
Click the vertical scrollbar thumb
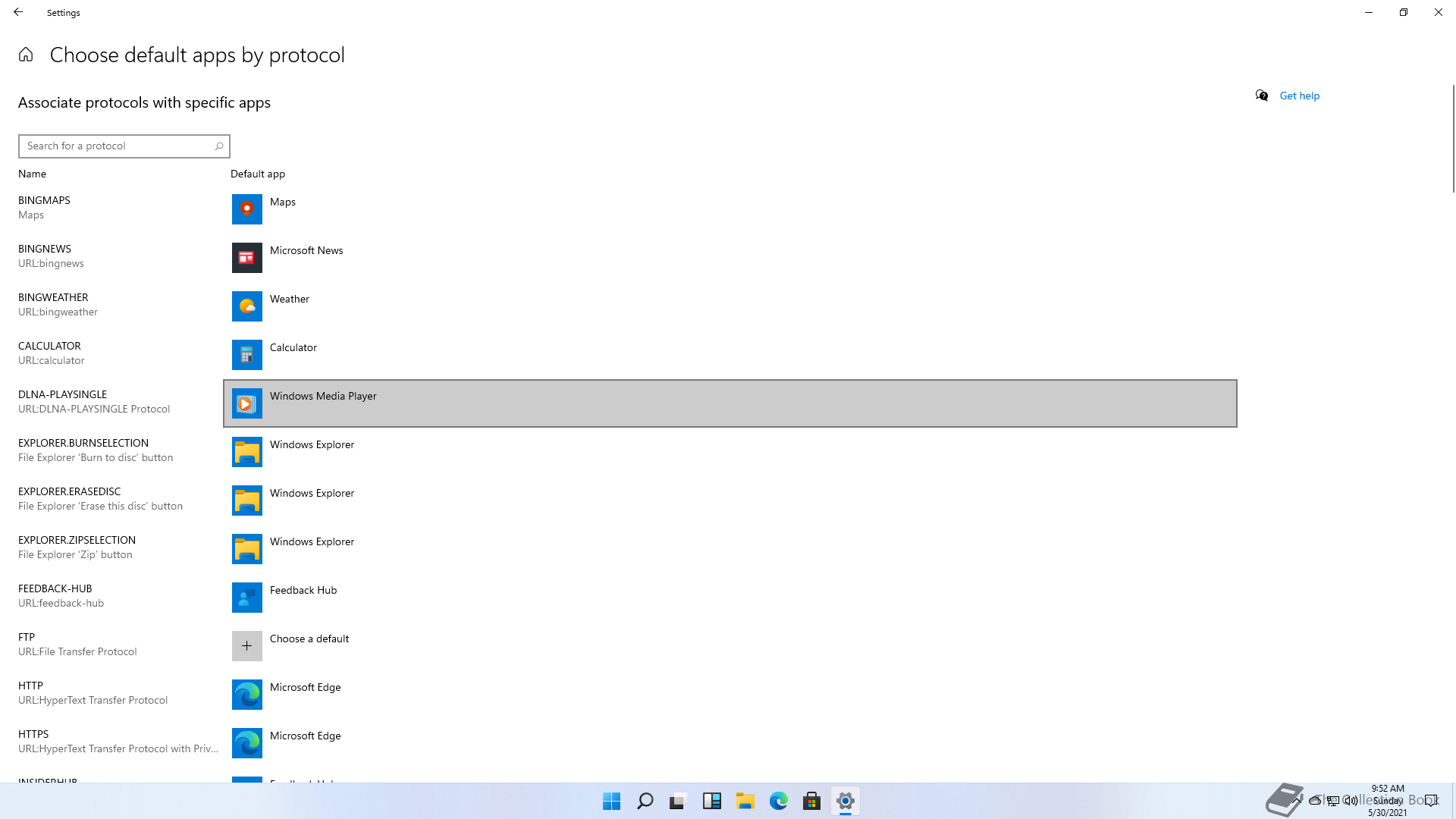pyautogui.click(x=1453, y=138)
